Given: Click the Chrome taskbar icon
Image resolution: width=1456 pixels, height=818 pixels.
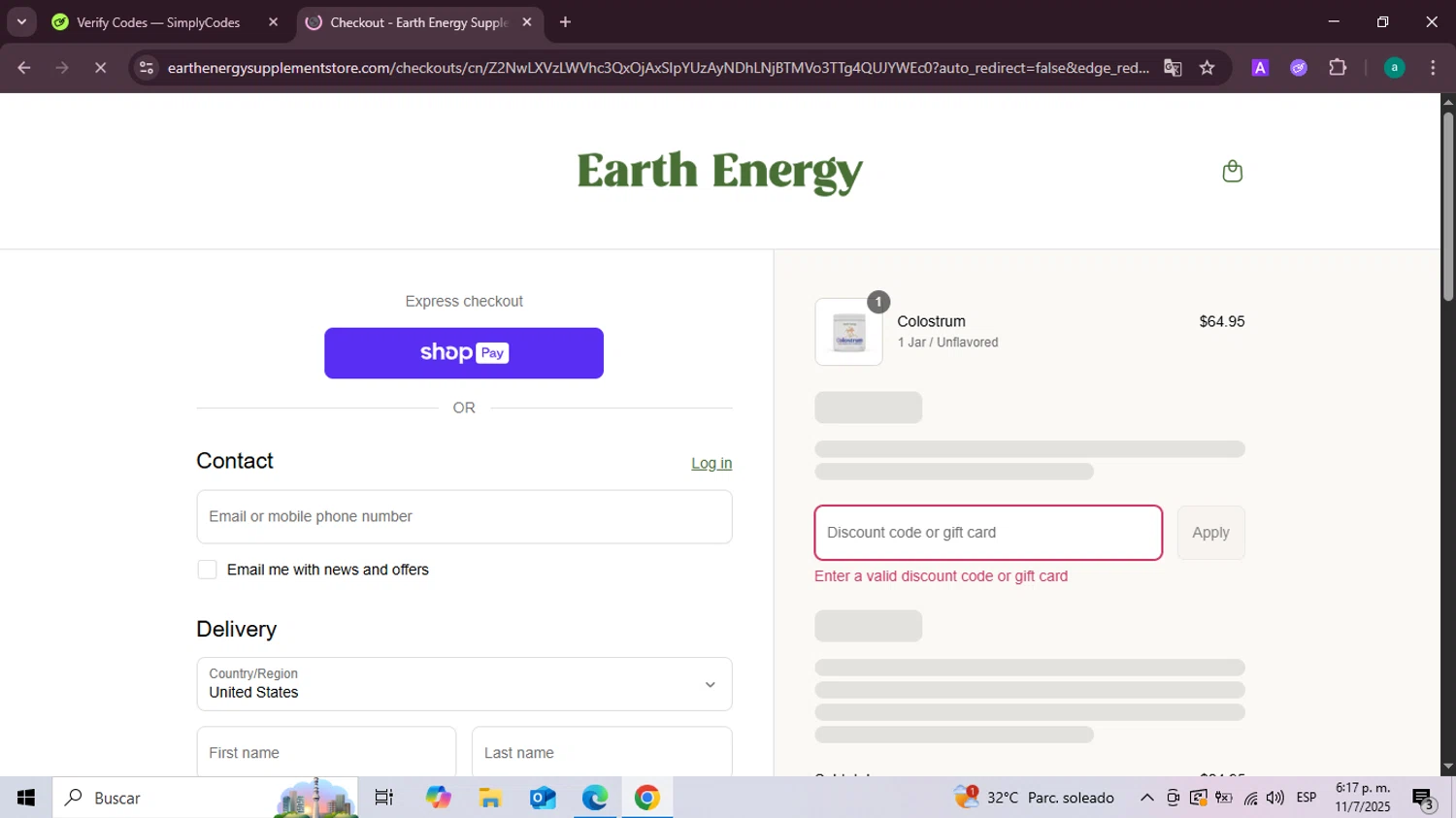Looking at the screenshot, I should tap(647, 798).
